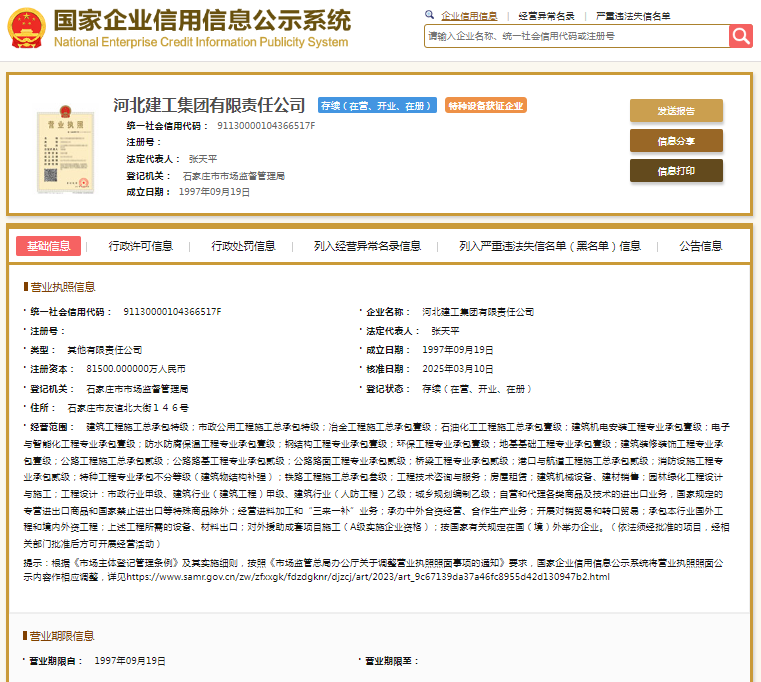Screen dimensions: 761x682
Task: Click the 营业期限信息 section heading
Action: [62, 636]
